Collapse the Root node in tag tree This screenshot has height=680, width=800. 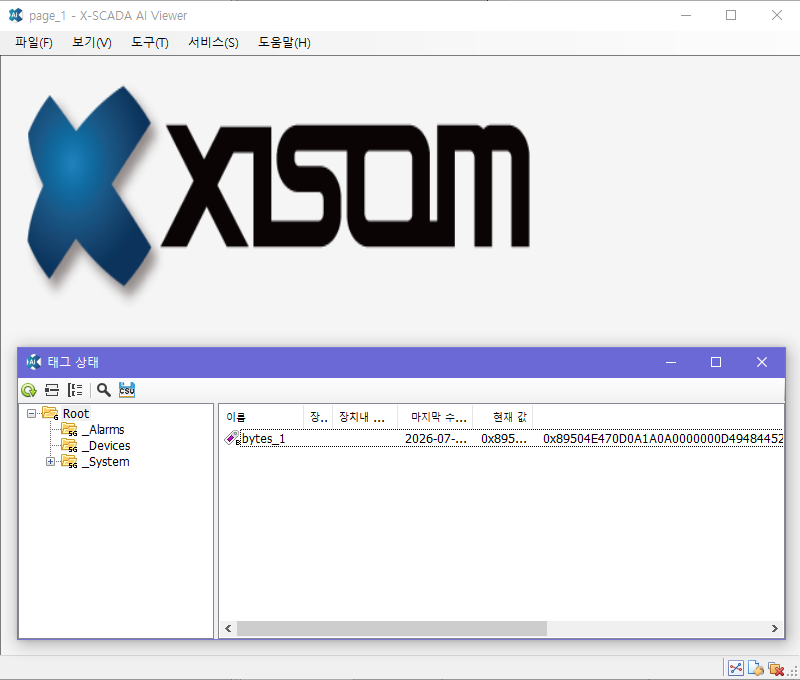[x=32, y=413]
